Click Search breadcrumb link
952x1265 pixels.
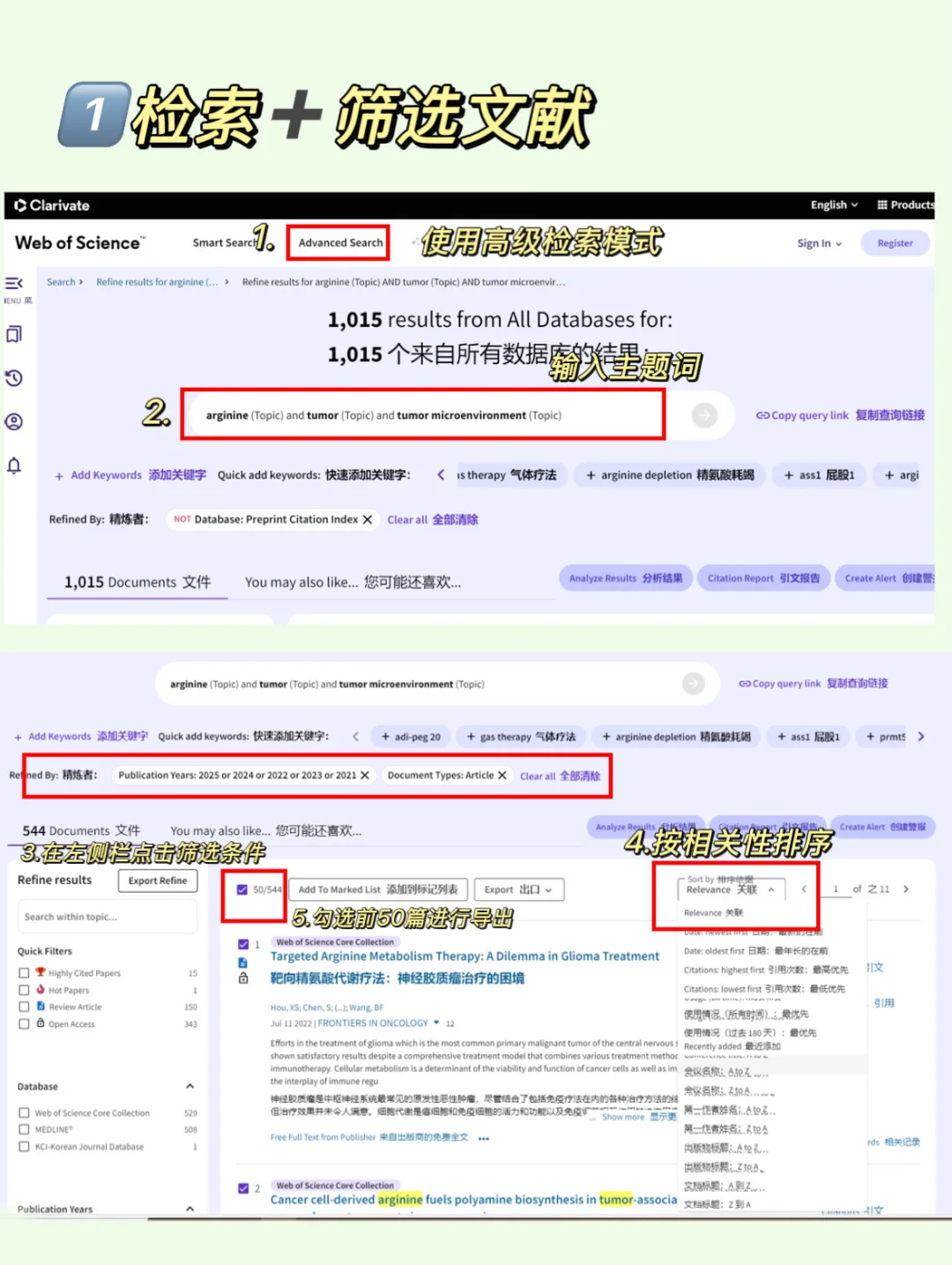[61, 282]
